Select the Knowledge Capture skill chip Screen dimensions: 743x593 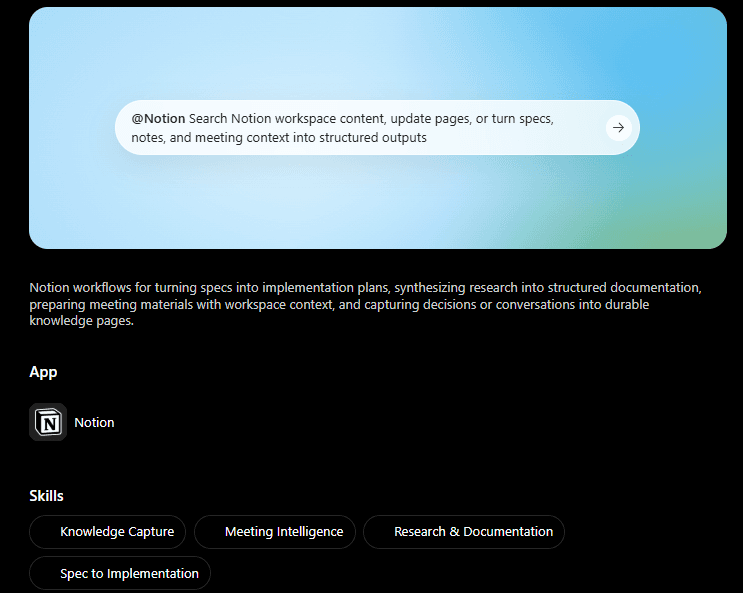108,532
